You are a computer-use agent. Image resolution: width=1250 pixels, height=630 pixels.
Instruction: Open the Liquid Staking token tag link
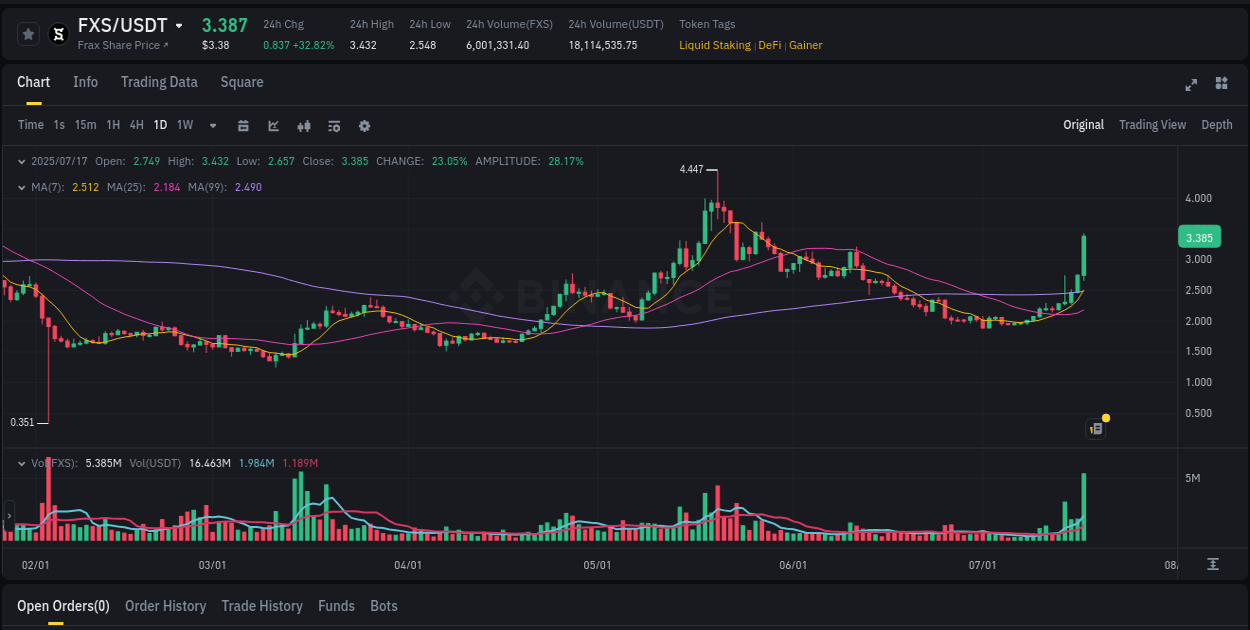click(x=713, y=45)
